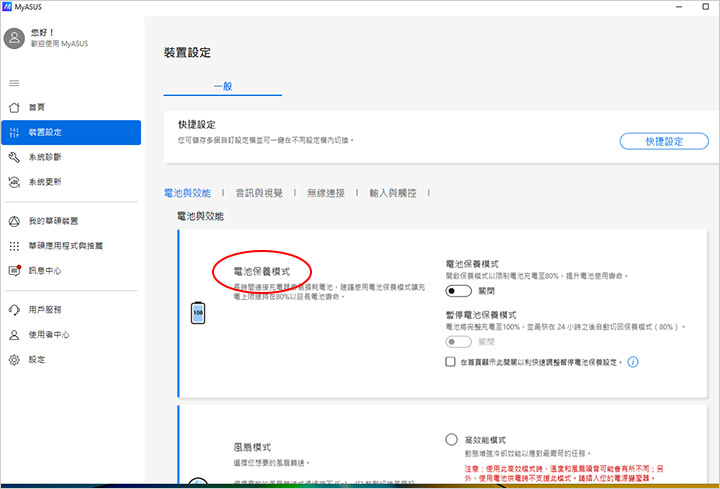Select 裝置設定 in sidebar

[71, 132]
